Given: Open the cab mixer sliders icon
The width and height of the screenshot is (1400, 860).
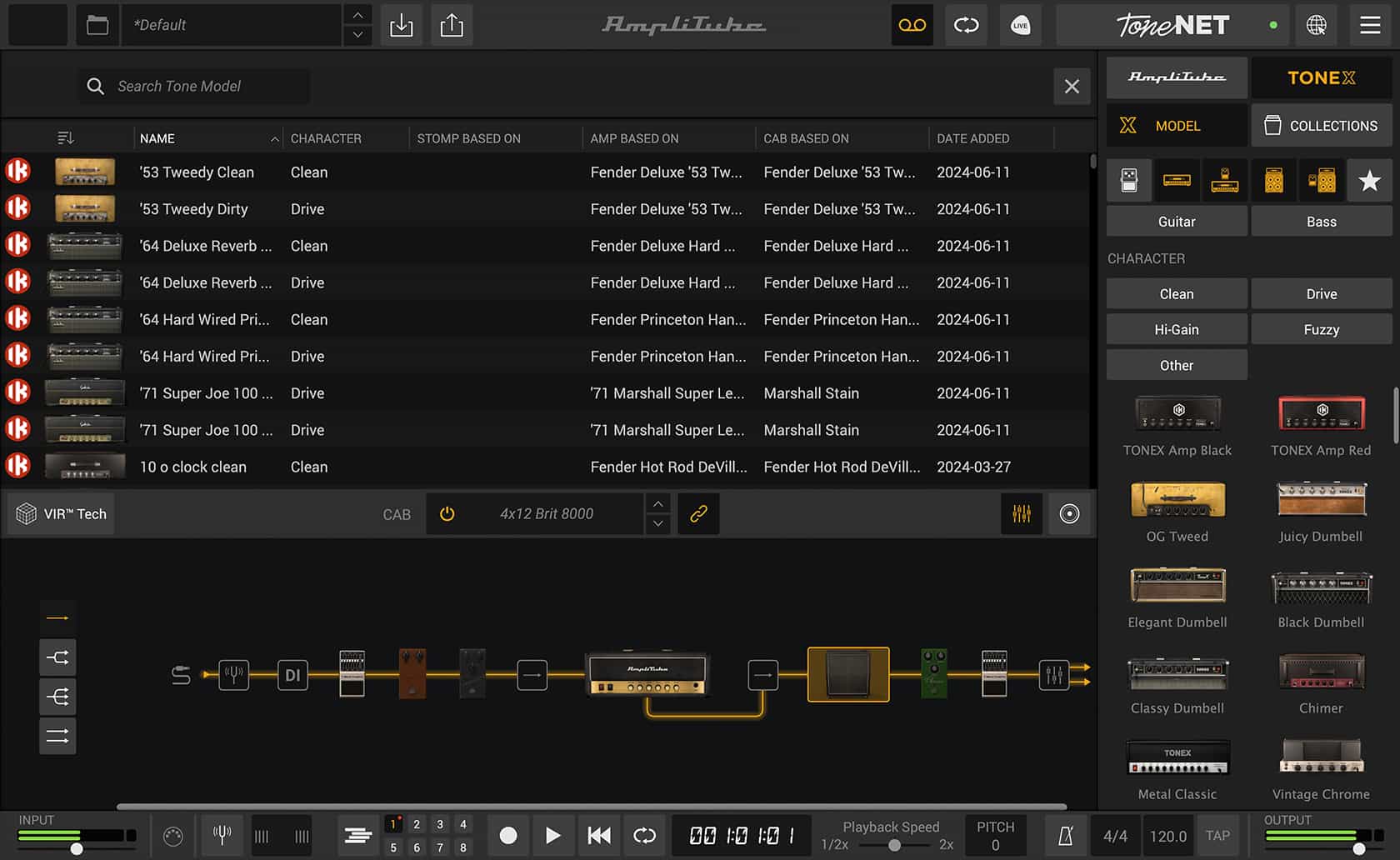Looking at the screenshot, I should point(1022,513).
